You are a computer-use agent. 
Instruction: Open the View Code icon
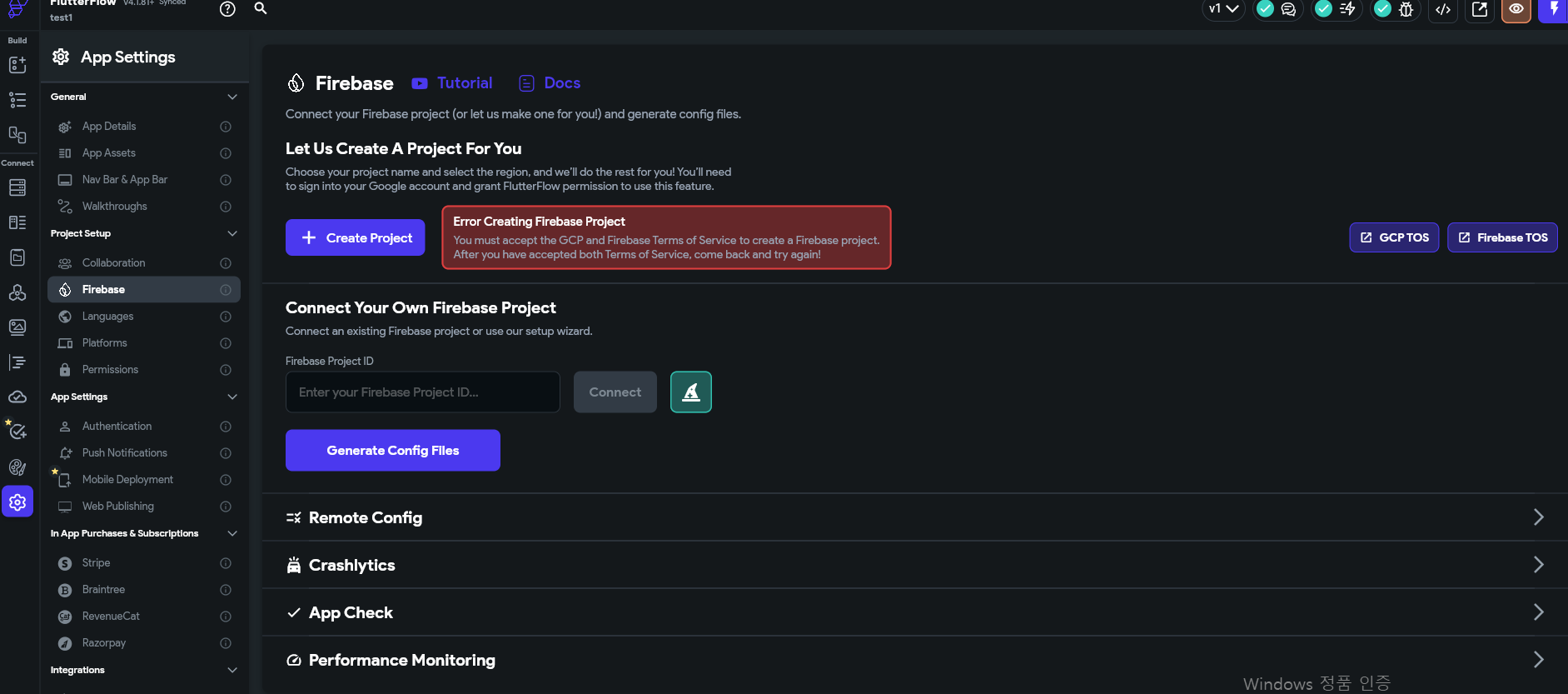[1443, 9]
